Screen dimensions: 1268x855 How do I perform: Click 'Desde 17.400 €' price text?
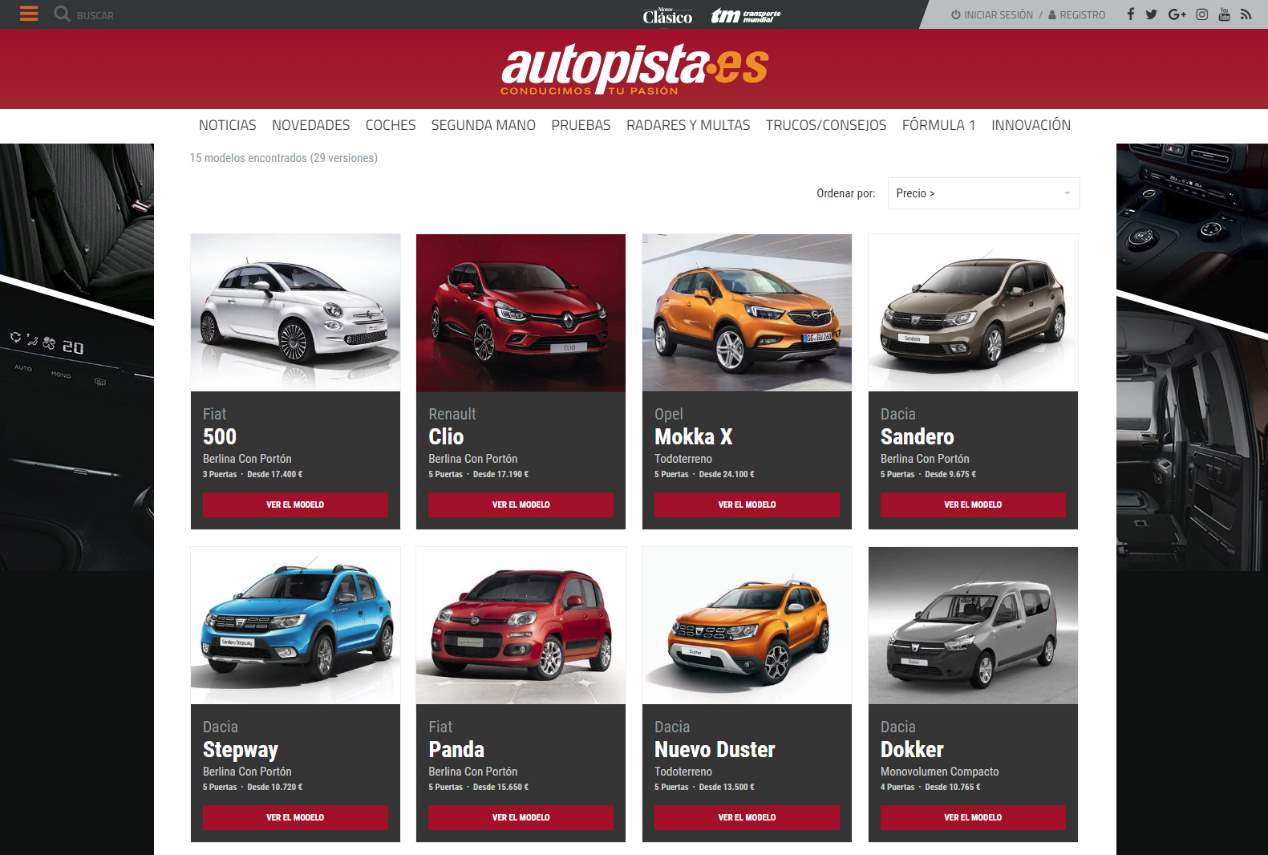pos(275,475)
